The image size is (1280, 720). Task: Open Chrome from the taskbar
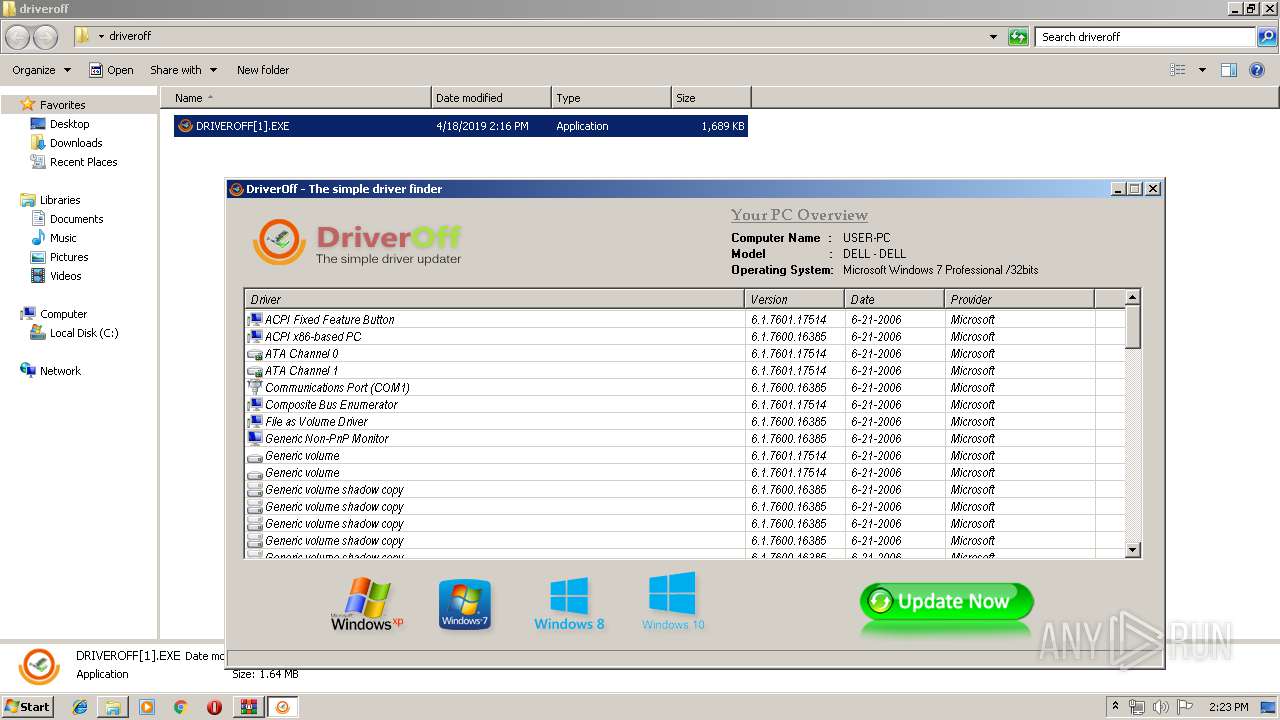180,707
